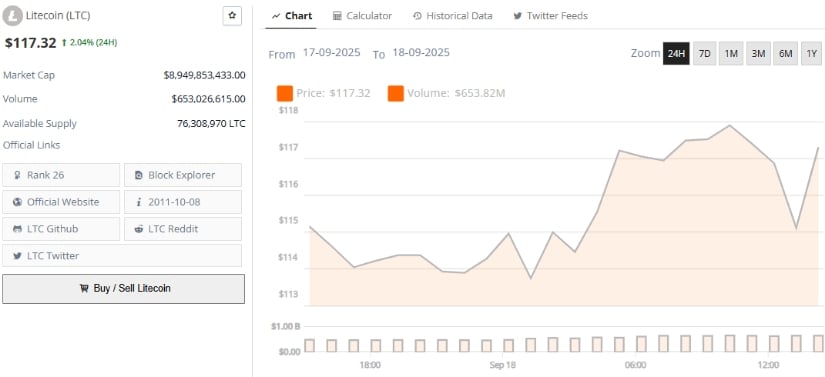Select the 7D zoom range
Screen dimensions: 825x377
point(705,54)
